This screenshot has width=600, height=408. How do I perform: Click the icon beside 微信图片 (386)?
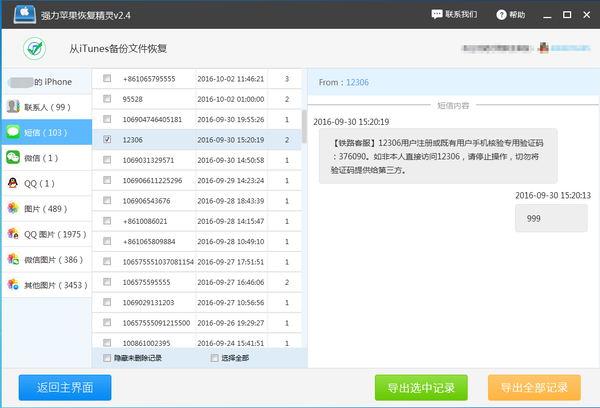tap(13, 259)
